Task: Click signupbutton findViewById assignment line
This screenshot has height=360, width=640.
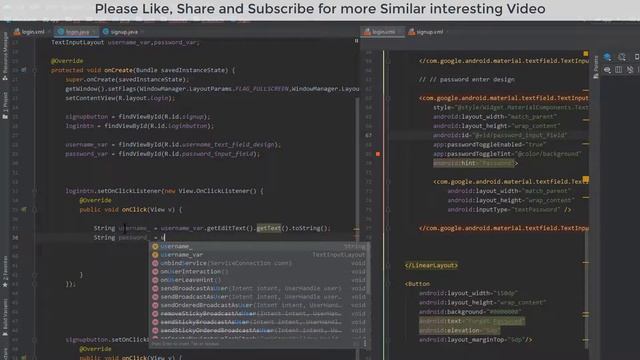Action: pos(138,117)
